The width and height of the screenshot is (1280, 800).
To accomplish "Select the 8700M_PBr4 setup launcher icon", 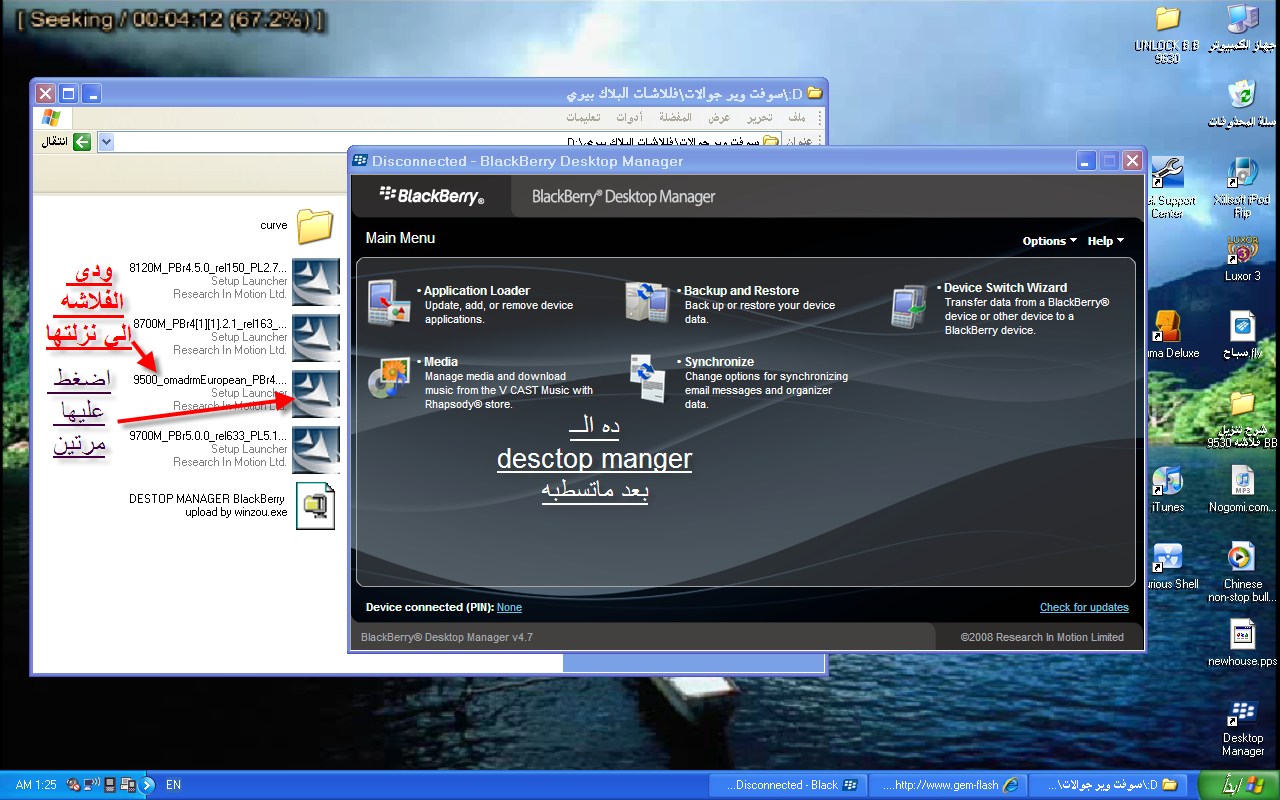I will tap(315, 337).
